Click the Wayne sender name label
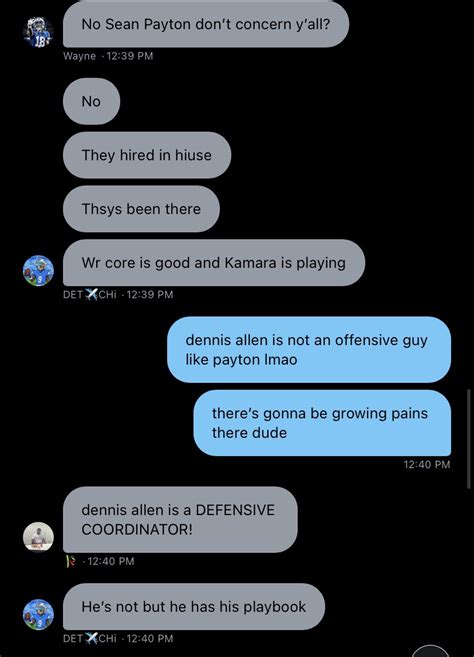This screenshot has height=657, width=474. pyautogui.click(x=79, y=56)
